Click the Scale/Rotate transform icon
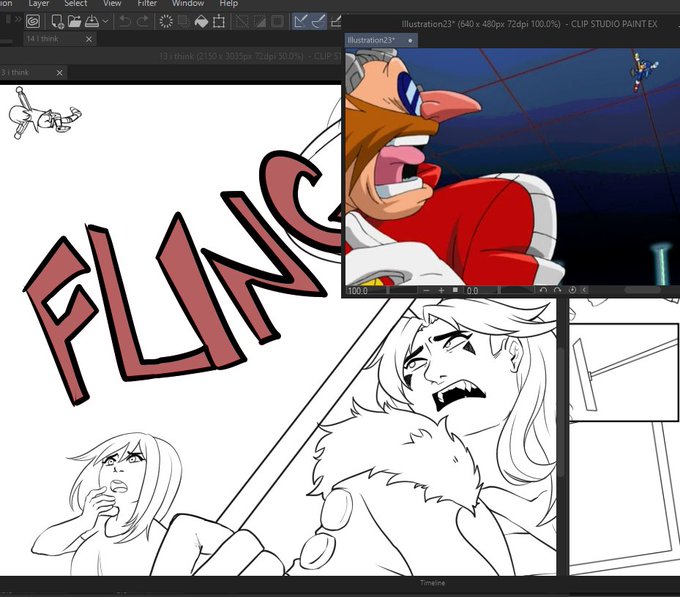Viewport: 680px width, 597px height. [219, 21]
